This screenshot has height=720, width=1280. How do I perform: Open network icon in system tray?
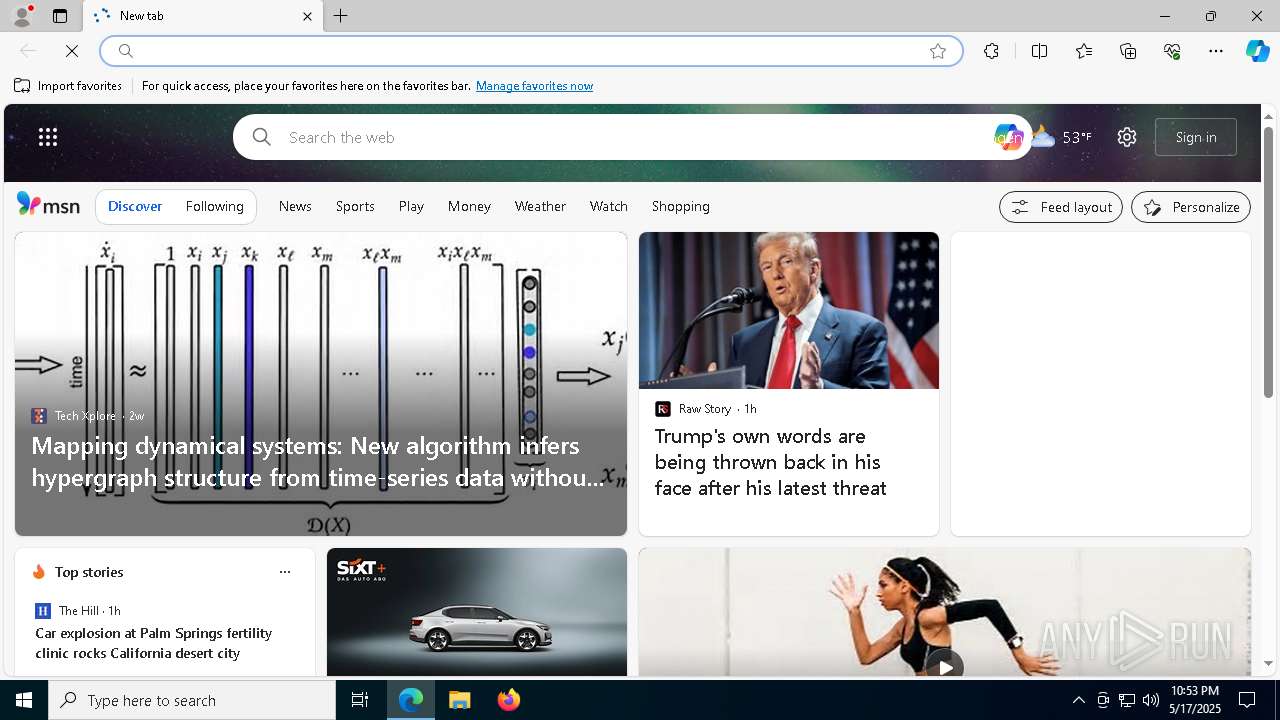click(x=1127, y=700)
